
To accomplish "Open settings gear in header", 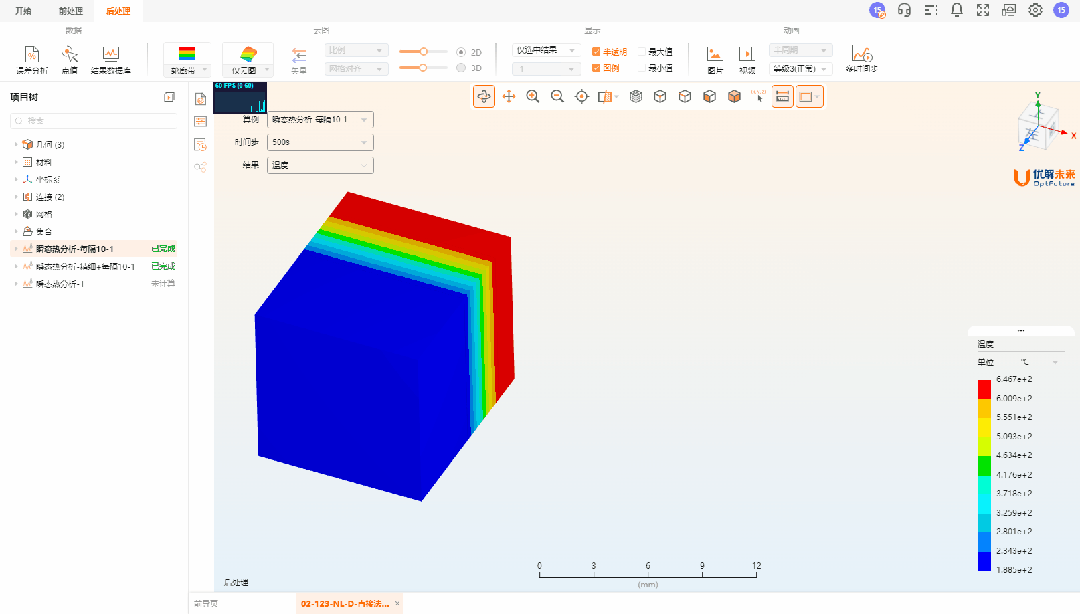I will click(1035, 10).
